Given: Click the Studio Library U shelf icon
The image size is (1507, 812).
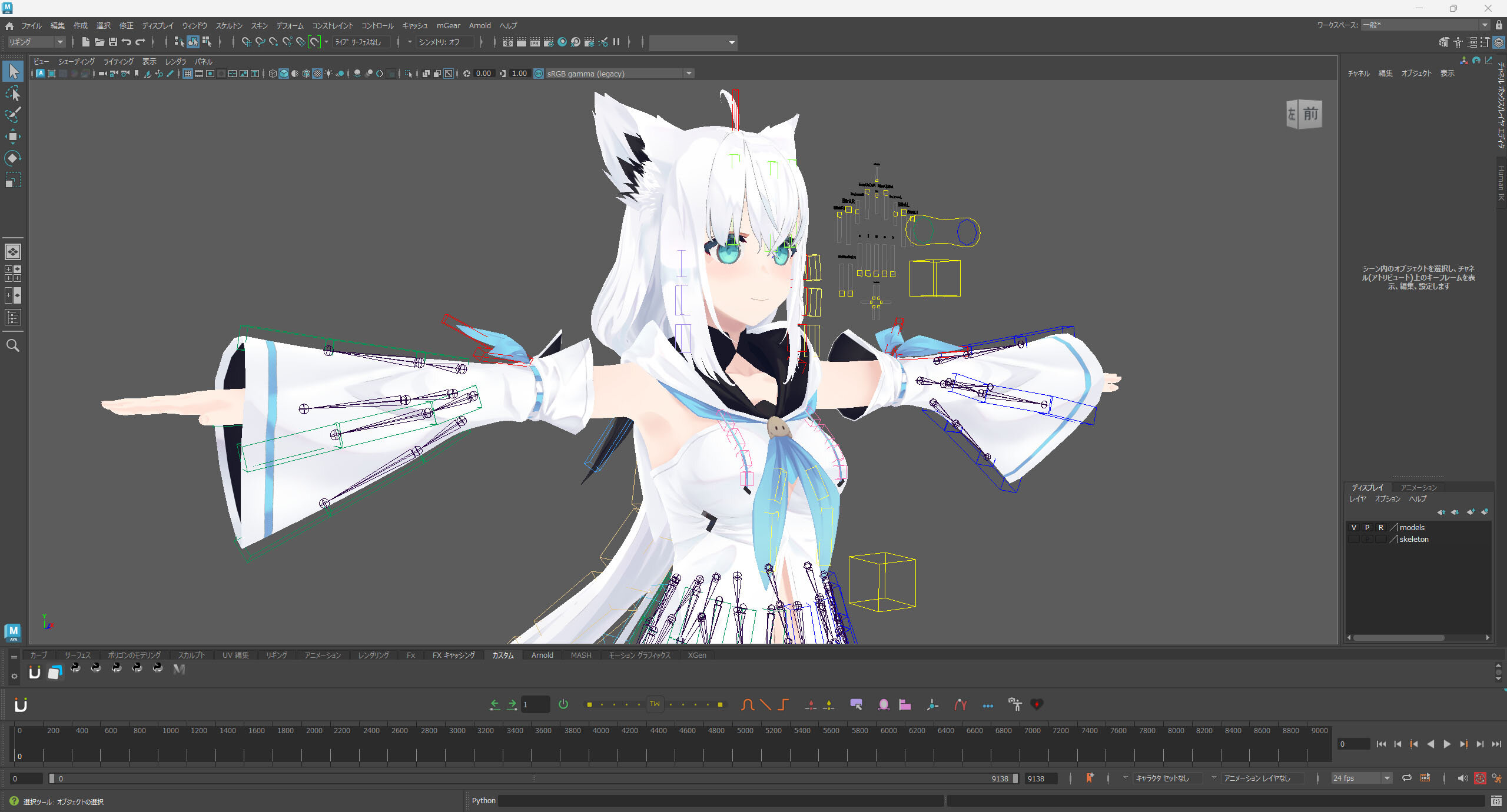Looking at the screenshot, I should pyautogui.click(x=34, y=671).
